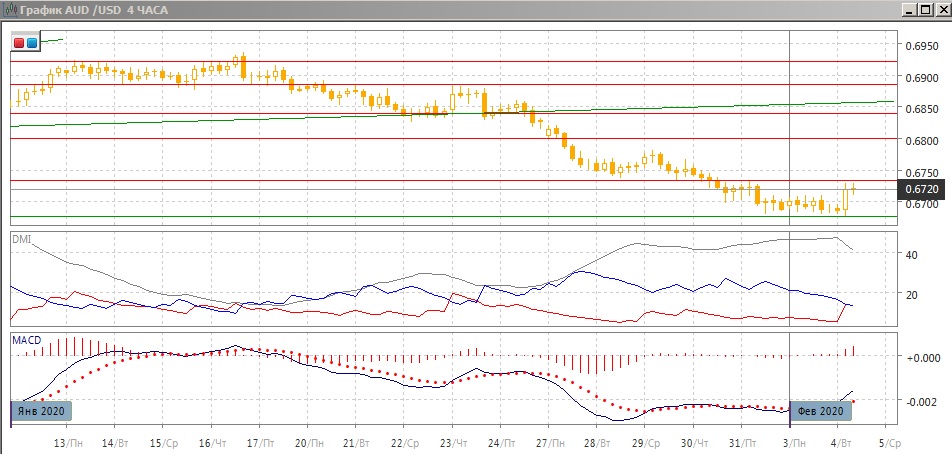
Task: Click the 0.6700 price axis label
Action: [922, 205]
